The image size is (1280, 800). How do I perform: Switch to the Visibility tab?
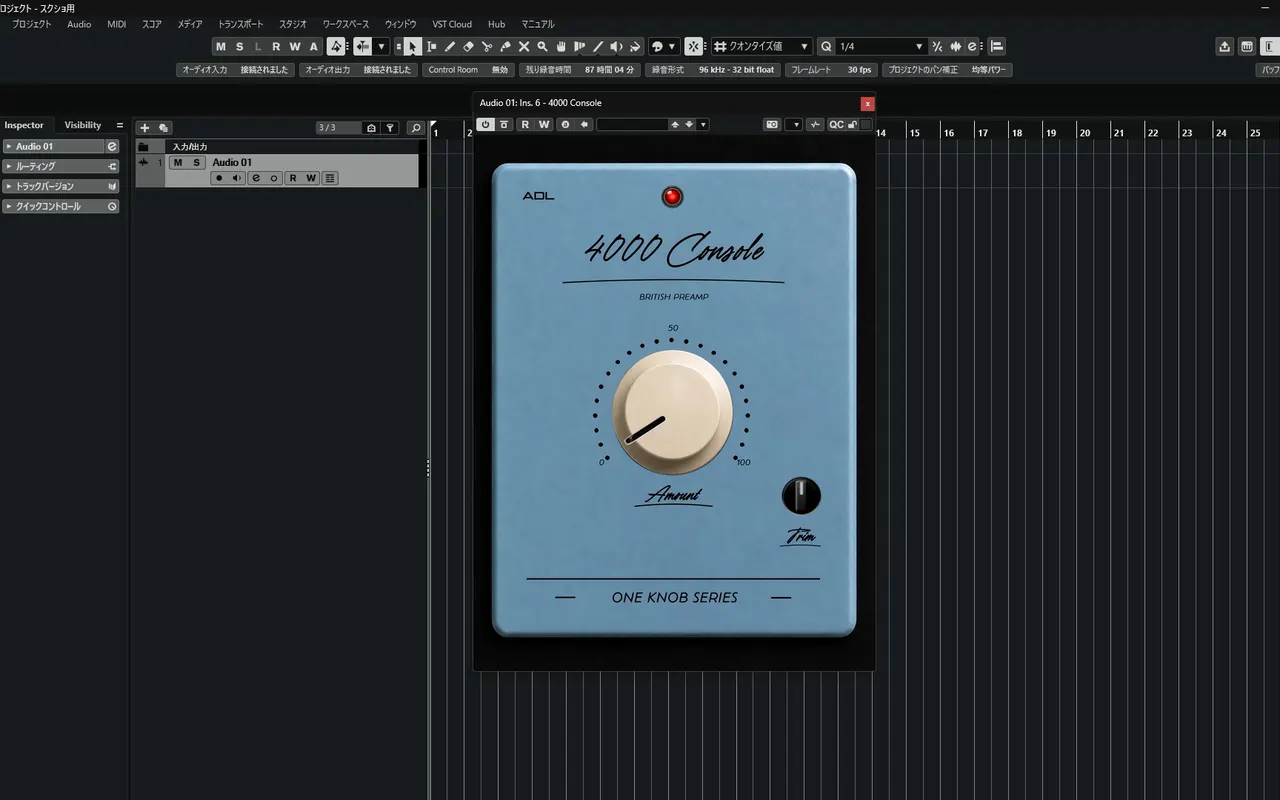coord(83,125)
